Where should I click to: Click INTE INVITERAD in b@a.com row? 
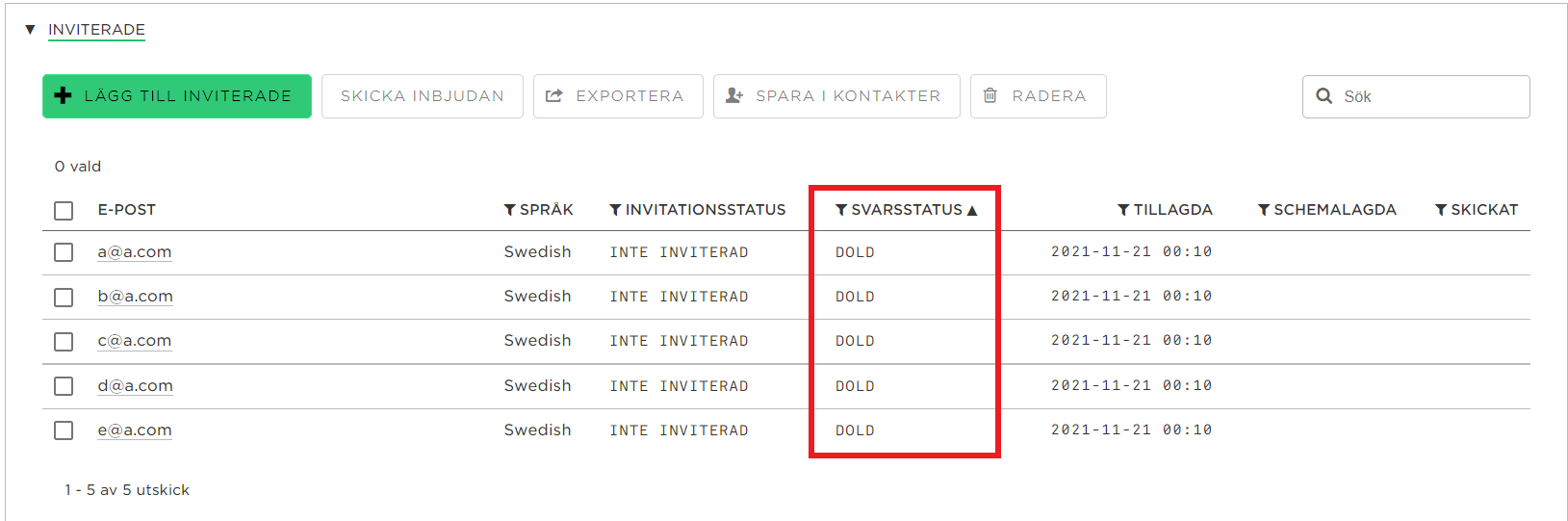click(x=679, y=297)
